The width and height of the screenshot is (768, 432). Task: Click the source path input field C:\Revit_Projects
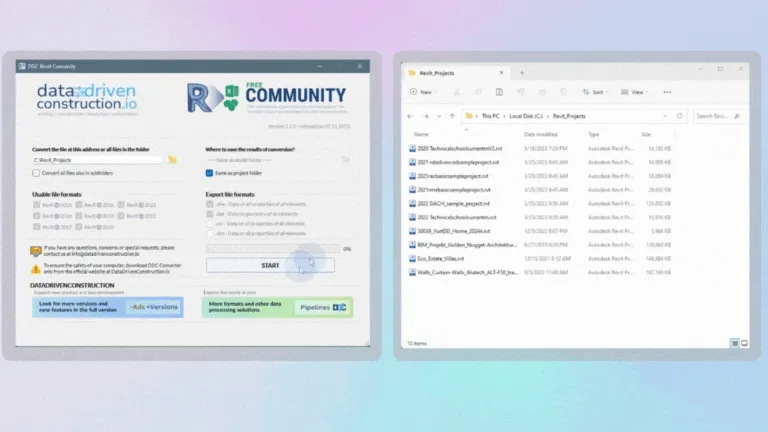pos(97,160)
